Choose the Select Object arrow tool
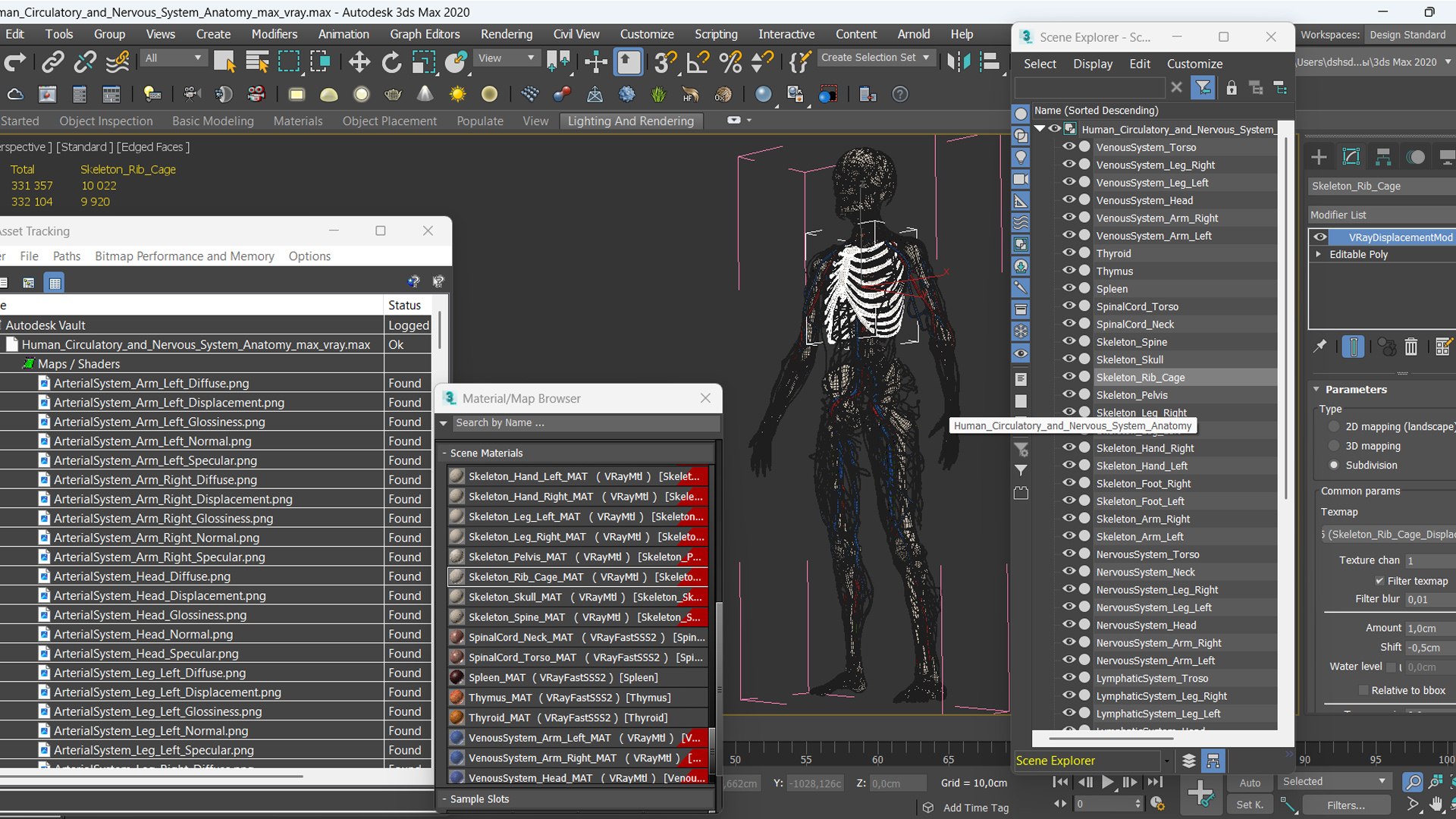The image size is (1456, 819). (224, 61)
